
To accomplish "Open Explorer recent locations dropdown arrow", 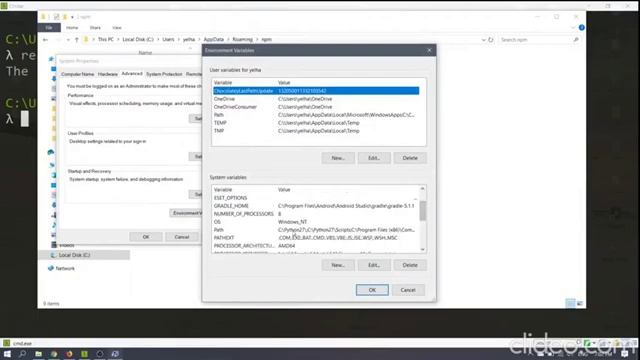I will coord(68,40).
